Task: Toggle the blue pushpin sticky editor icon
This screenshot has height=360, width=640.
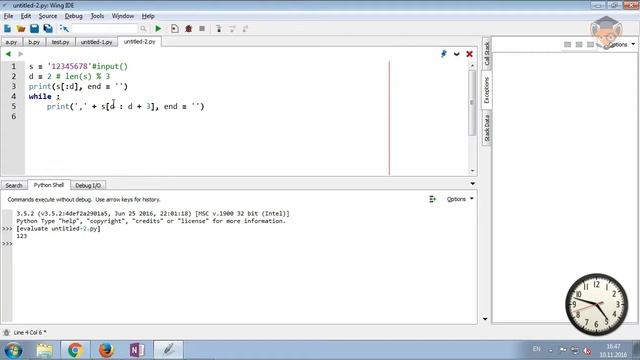Action: coord(444,54)
